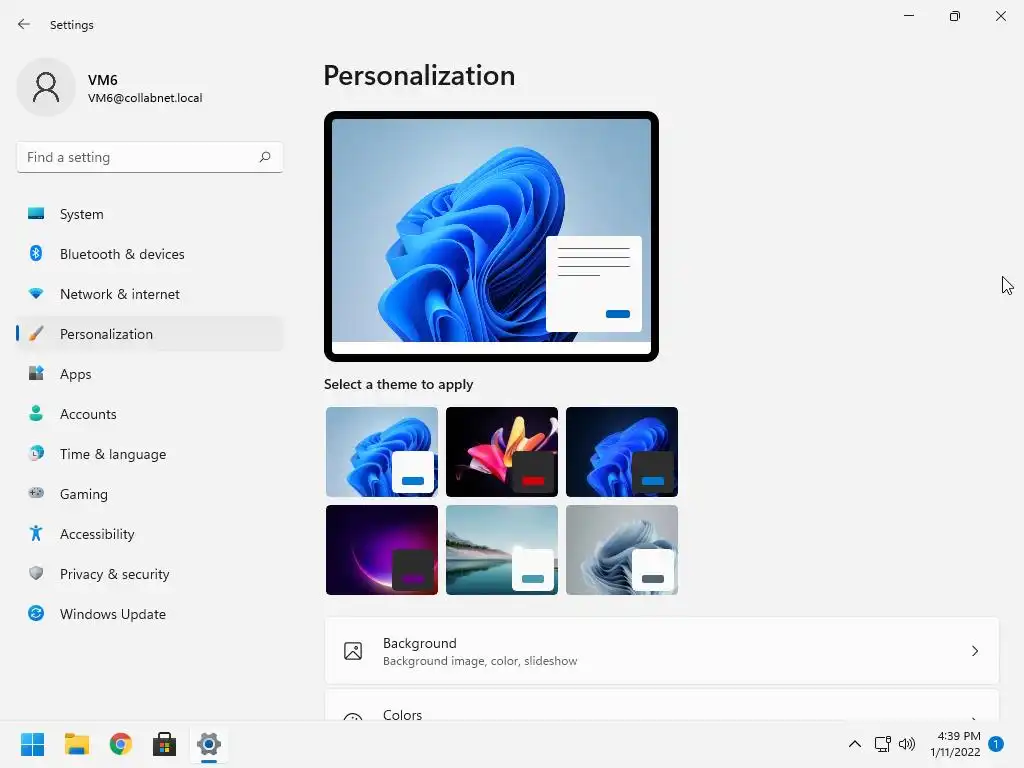Click the Apps icon in sidebar
Screen dimensions: 1024x768
click(36, 374)
